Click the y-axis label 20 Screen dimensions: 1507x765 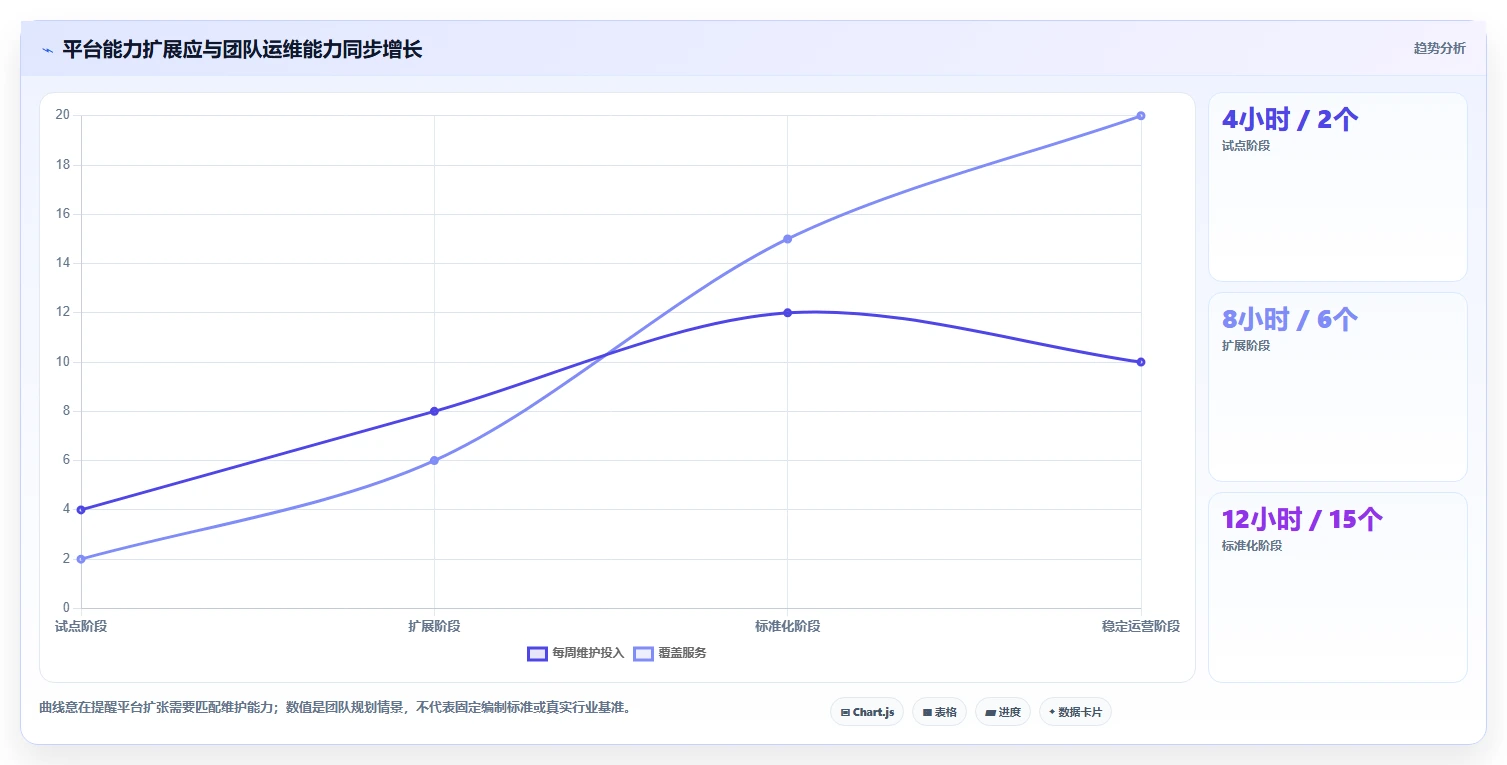tap(62, 115)
